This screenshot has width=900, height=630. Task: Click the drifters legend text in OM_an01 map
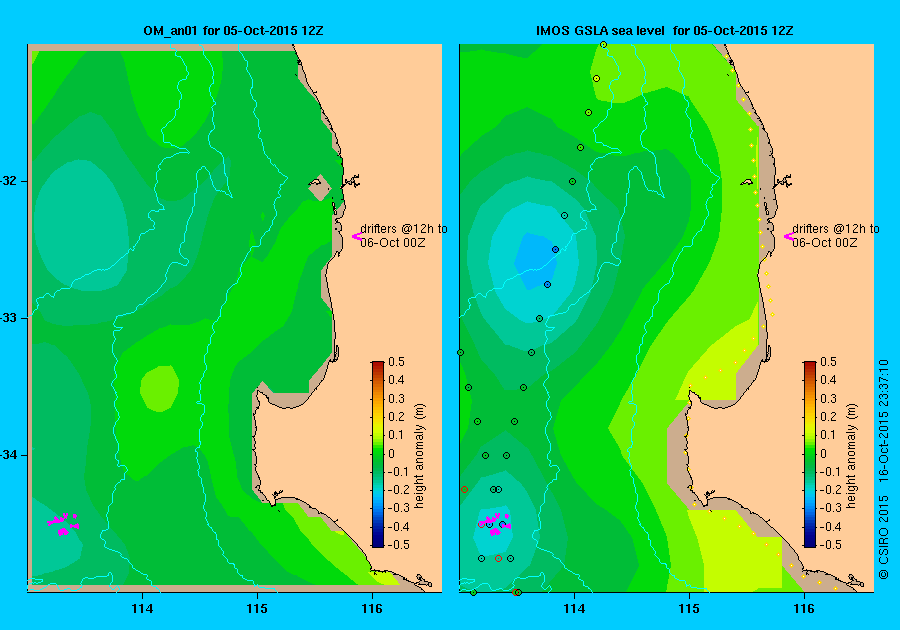point(404,235)
